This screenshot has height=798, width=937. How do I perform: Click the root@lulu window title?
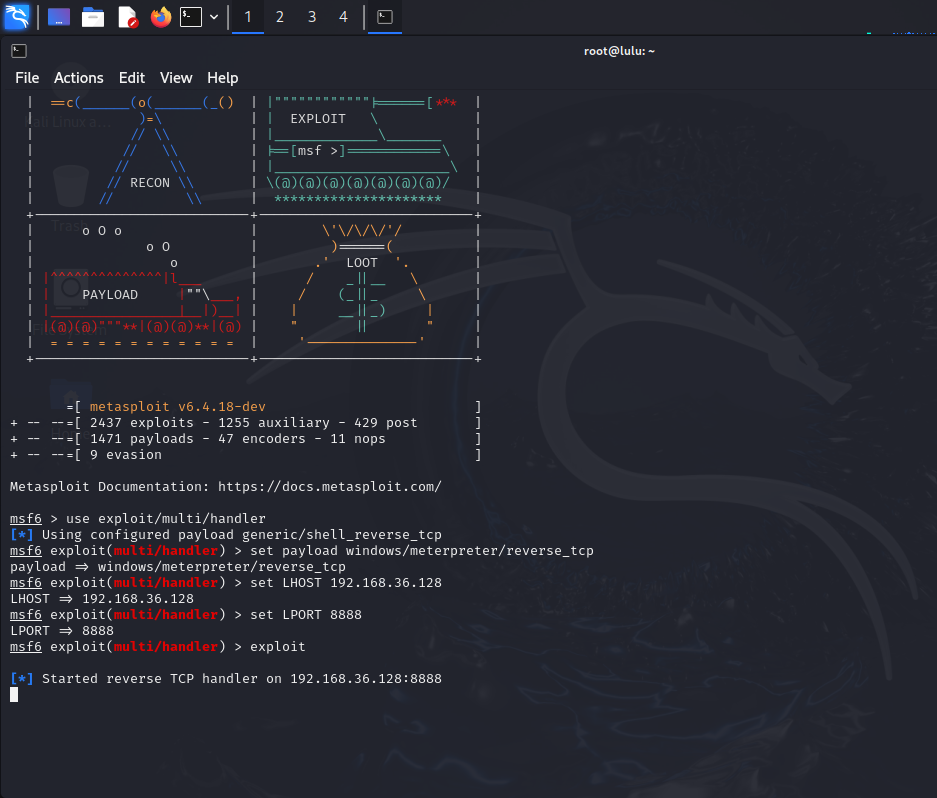coord(619,51)
